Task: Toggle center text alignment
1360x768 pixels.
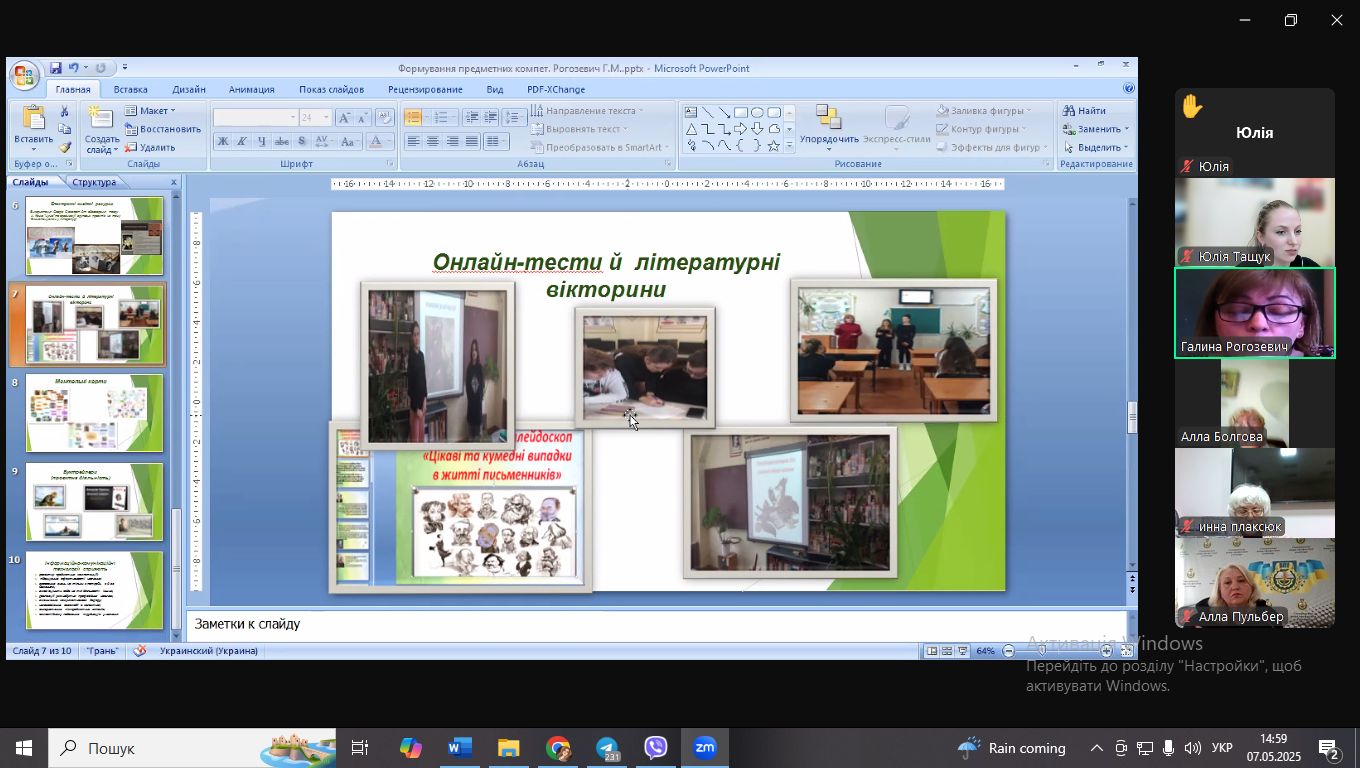Action: pyautogui.click(x=433, y=142)
